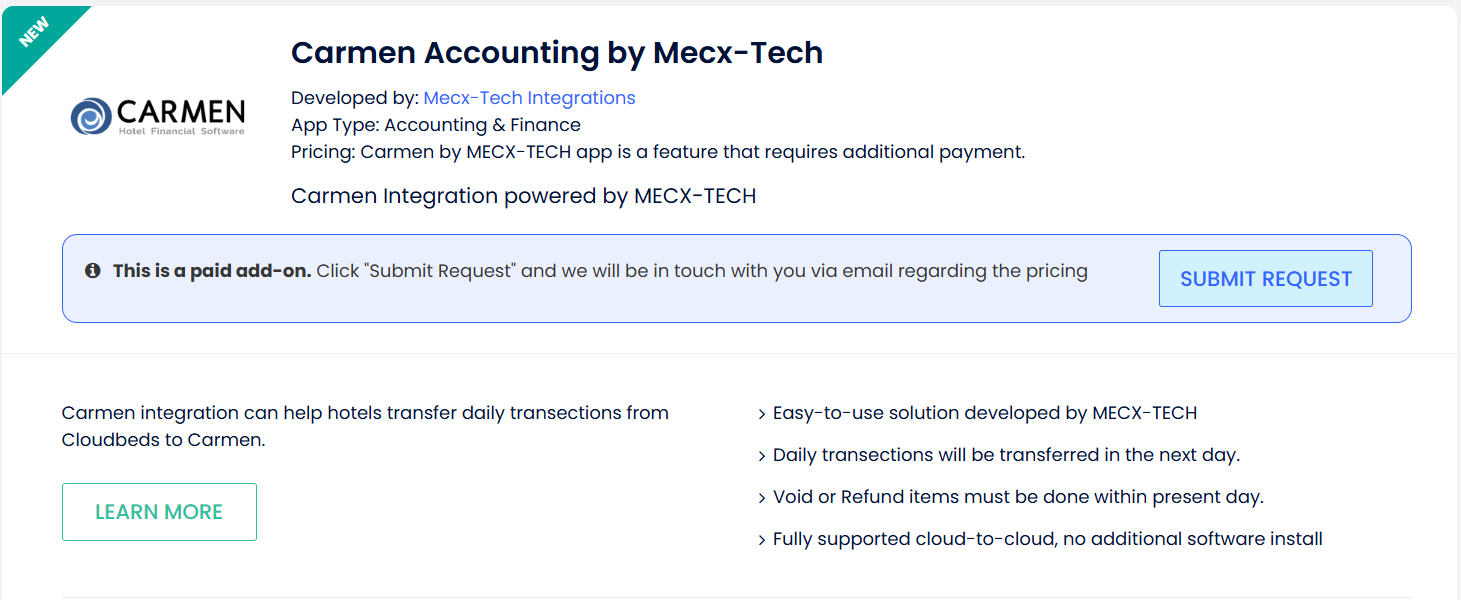Select the "Daily transections will be transferred" text
The width and height of the screenshot is (1461, 600).
tap(1006, 455)
